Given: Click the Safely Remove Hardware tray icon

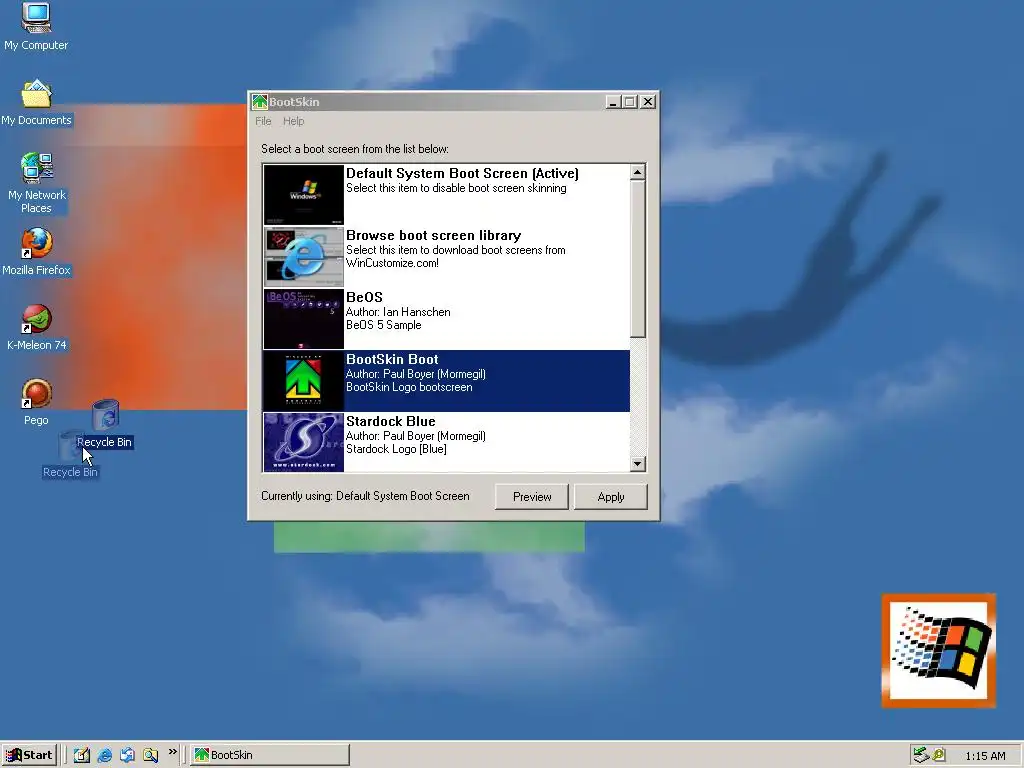Looking at the screenshot, I should coord(921,755).
